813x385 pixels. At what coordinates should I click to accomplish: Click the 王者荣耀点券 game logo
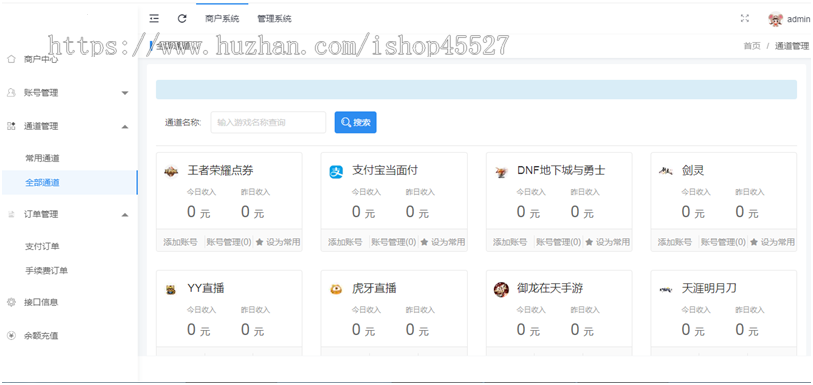171,172
